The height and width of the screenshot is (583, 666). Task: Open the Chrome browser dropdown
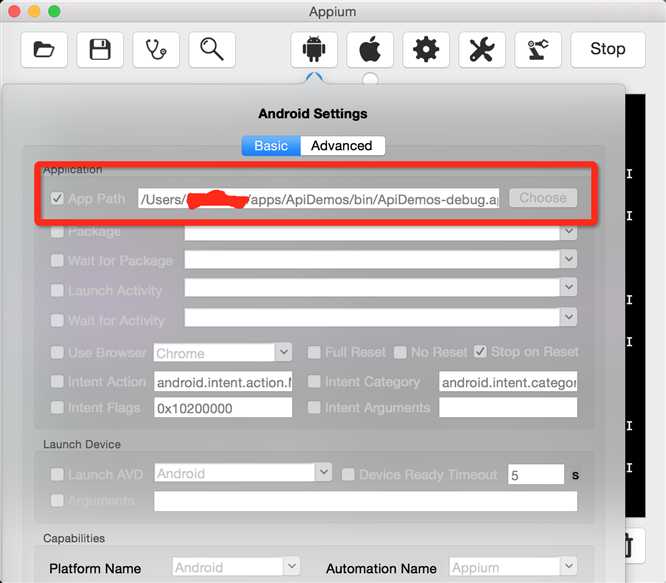(284, 352)
